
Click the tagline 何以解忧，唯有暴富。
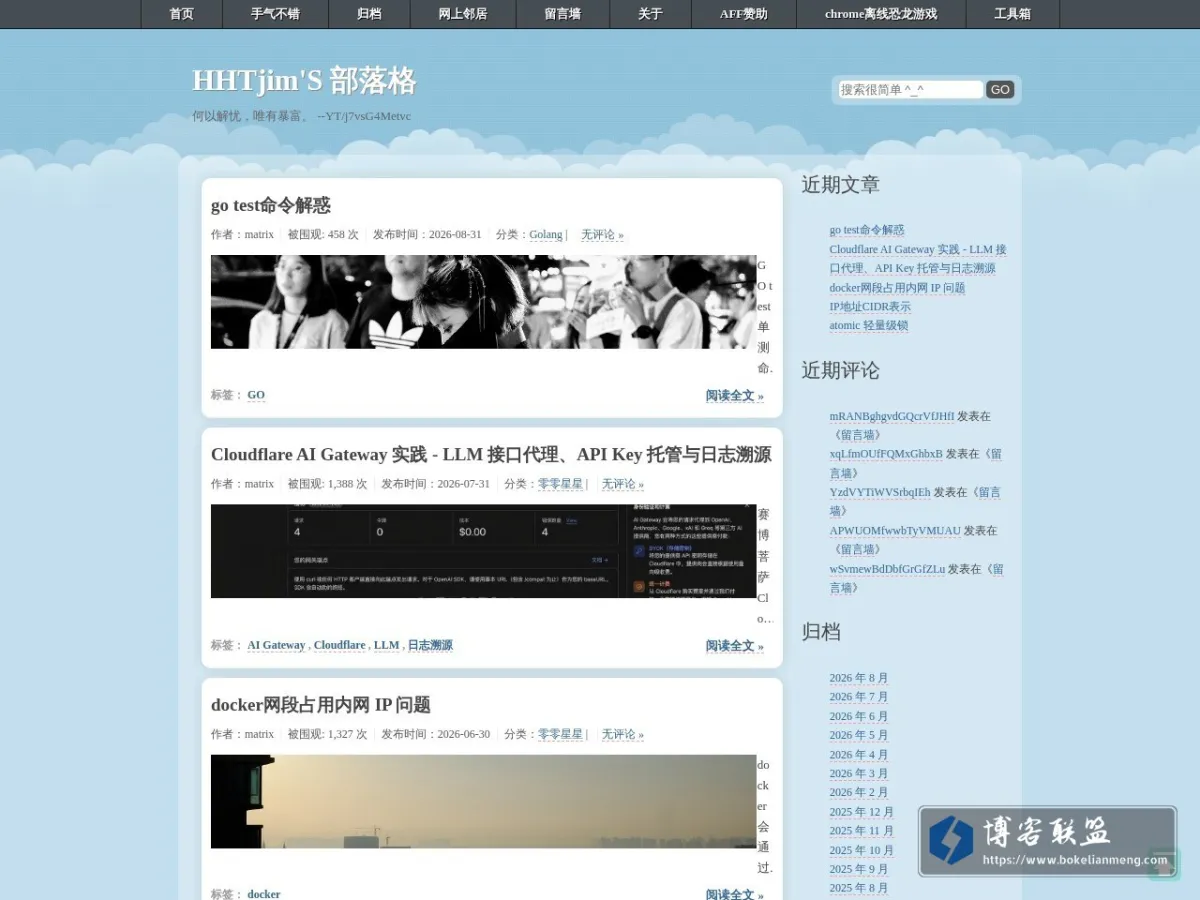click(x=250, y=116)
